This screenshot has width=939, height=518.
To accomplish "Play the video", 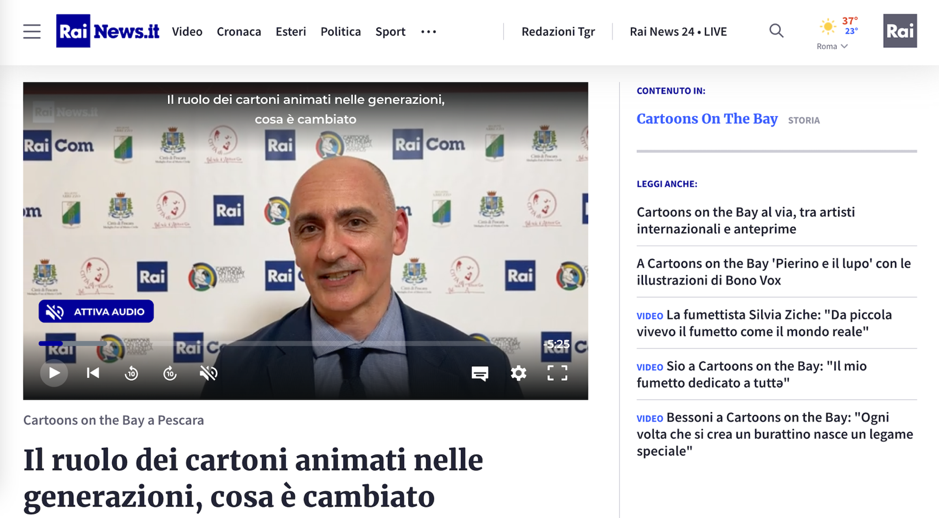I will click(x=54, y=373).
